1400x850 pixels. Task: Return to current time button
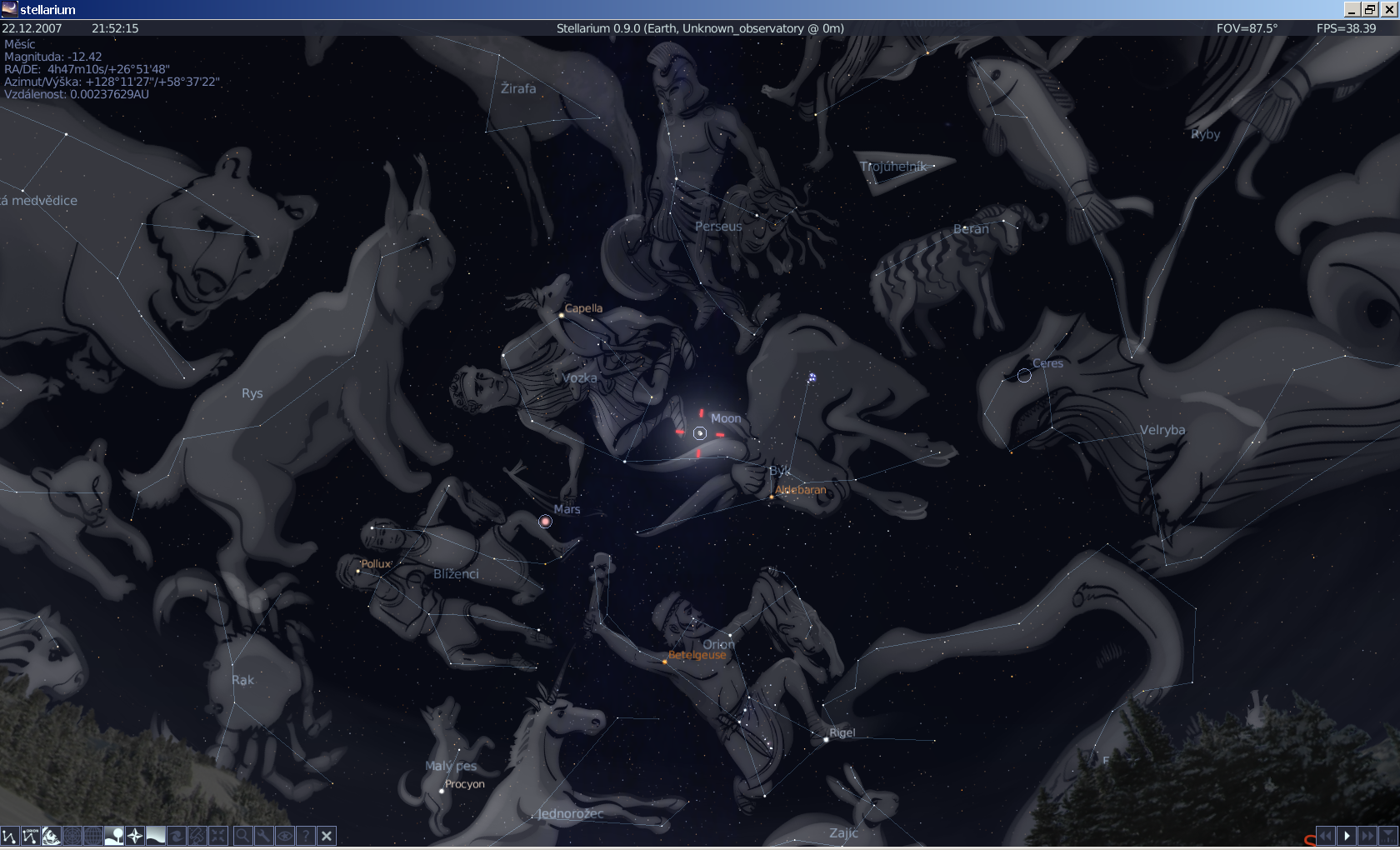[1388, 836]
